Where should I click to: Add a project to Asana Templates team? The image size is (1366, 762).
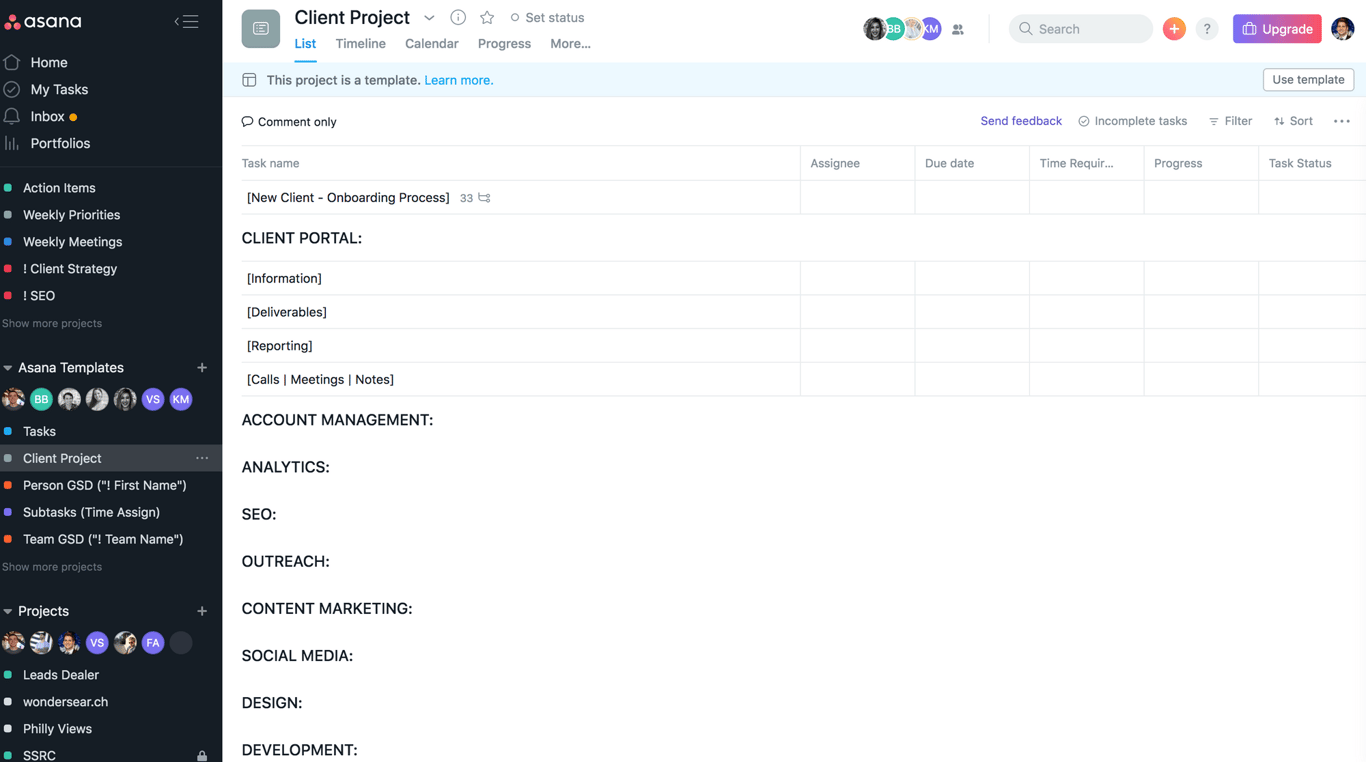202,368
